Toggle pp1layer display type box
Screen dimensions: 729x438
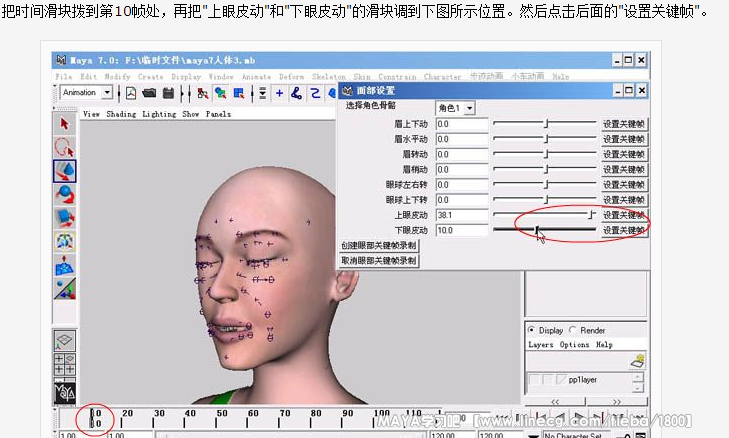548,380
